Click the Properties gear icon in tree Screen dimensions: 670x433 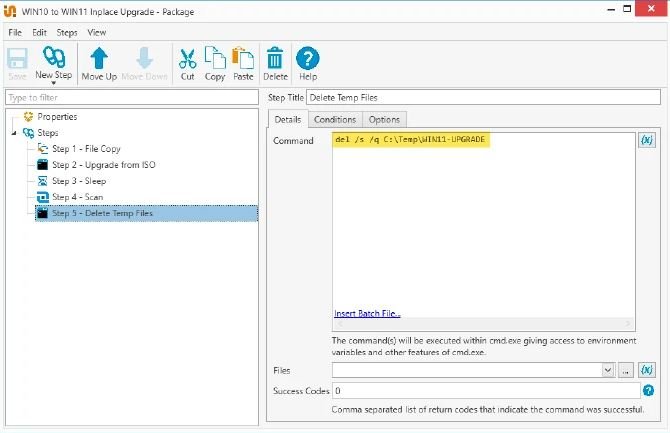coord(28,116)
